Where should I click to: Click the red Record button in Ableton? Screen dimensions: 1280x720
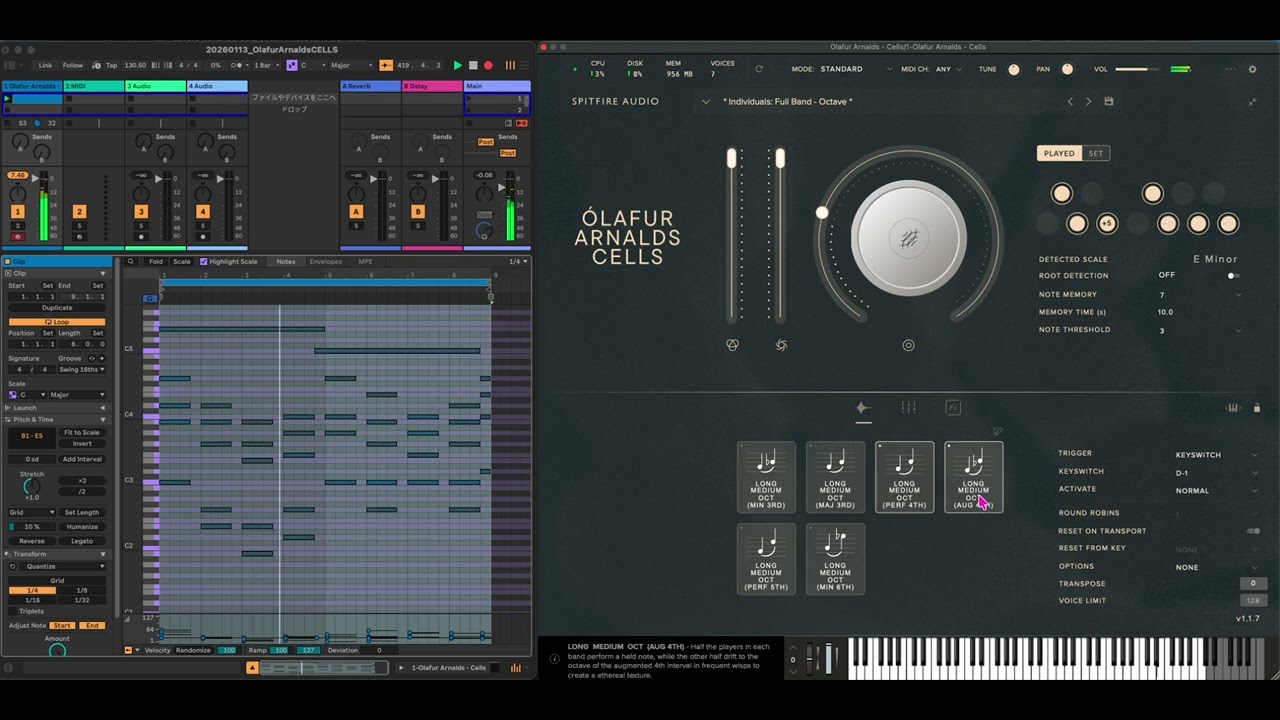[x=488, y=65]
